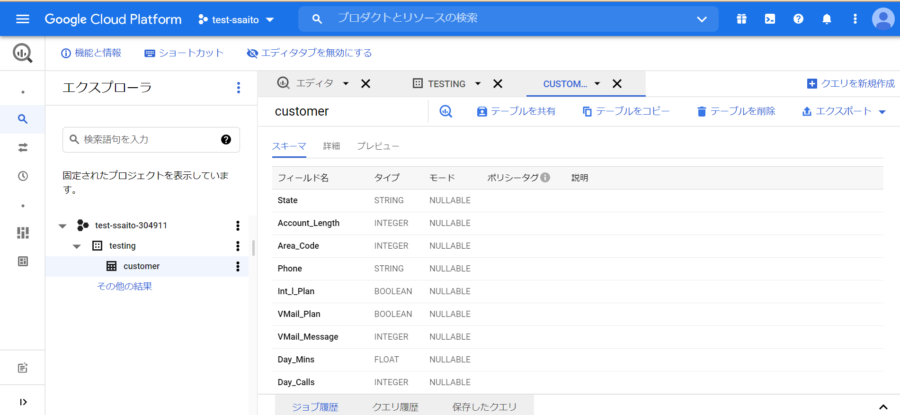Click the product and resource search field
Viewport: 900px width, 415px height.
pyautogui.click(x=508, y=19)
